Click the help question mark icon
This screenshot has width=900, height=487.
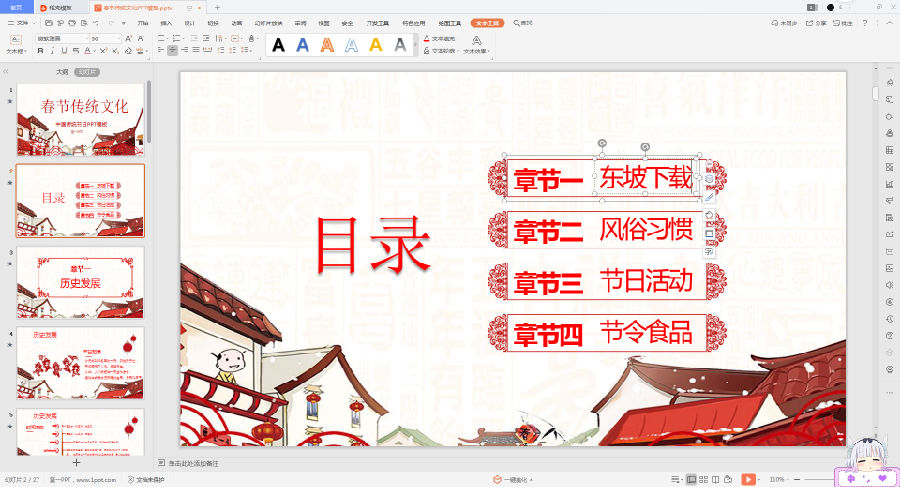[x=864, y=23]
